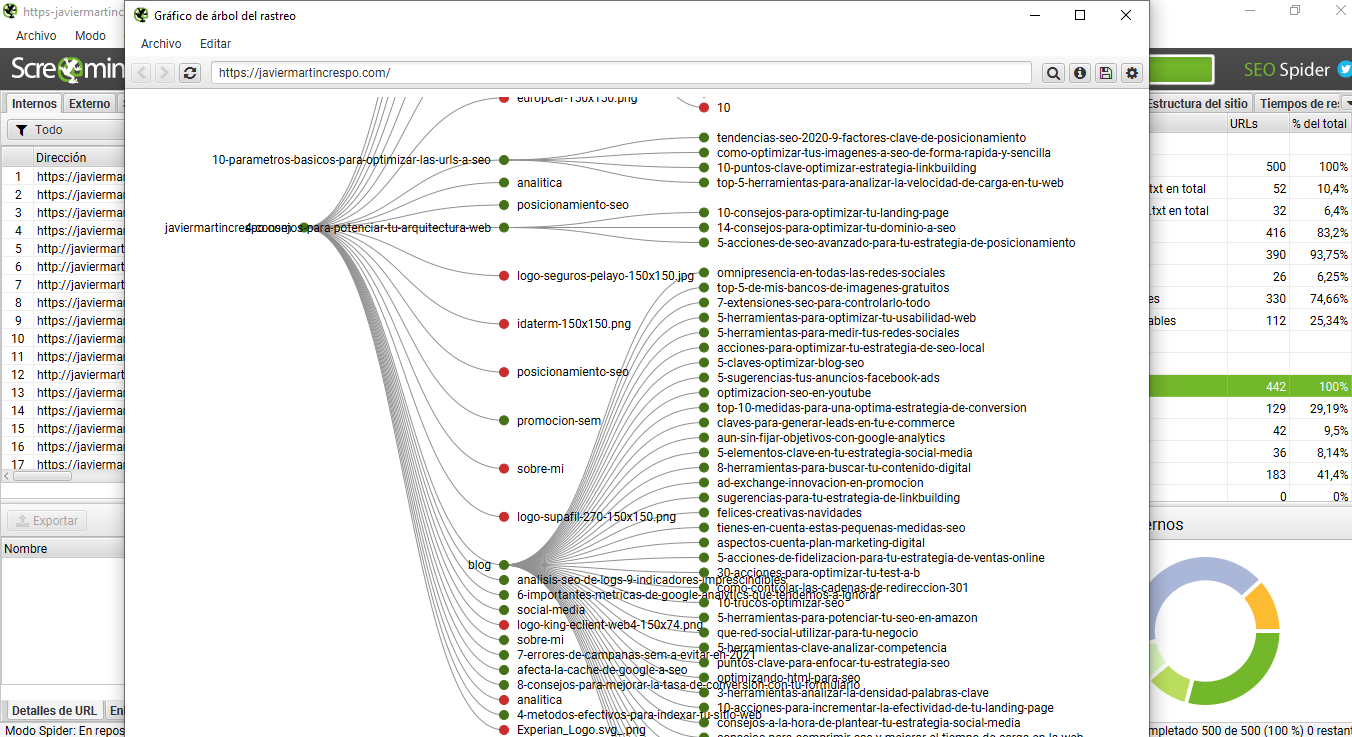Click the idaterm-150x150.png node
Viewport: 1352px width, 737px height.
click(x=505, y=324)
